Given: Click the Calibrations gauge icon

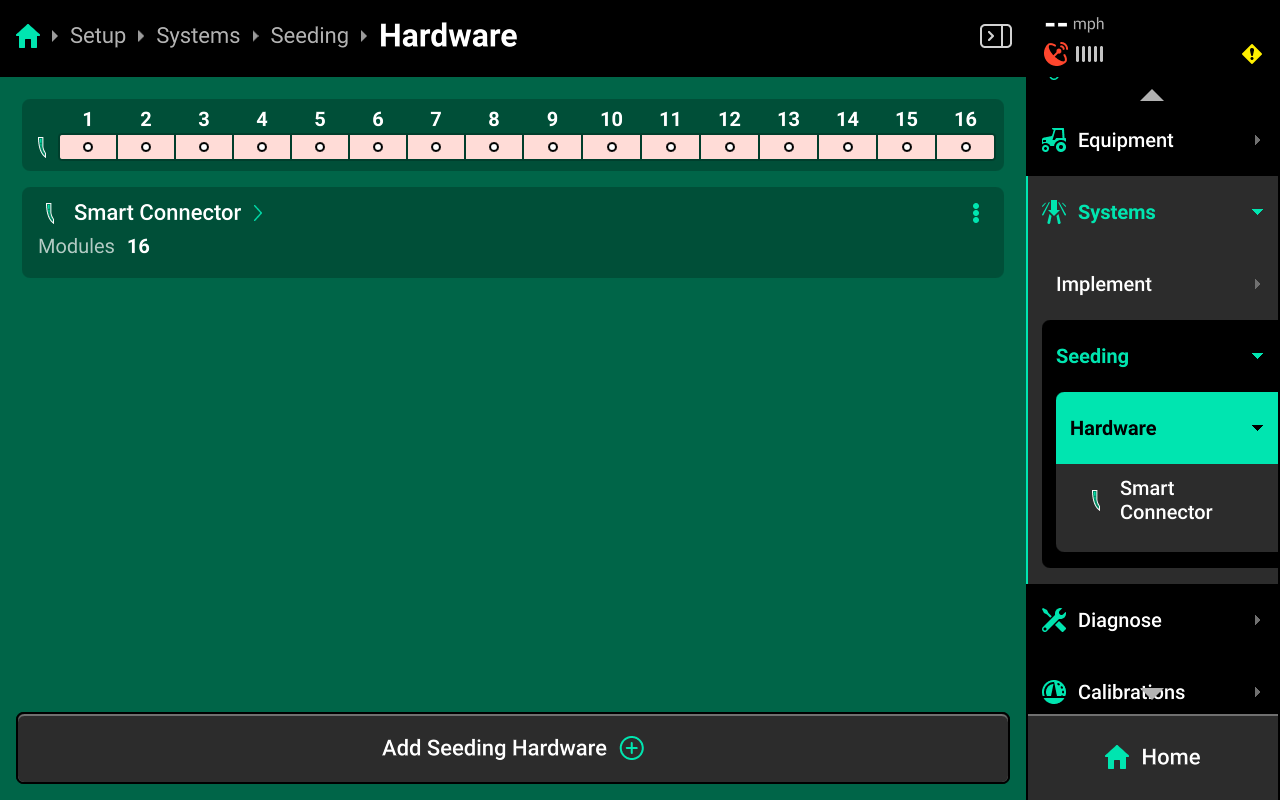Looking at the screenshot, I should point(1054,692).
